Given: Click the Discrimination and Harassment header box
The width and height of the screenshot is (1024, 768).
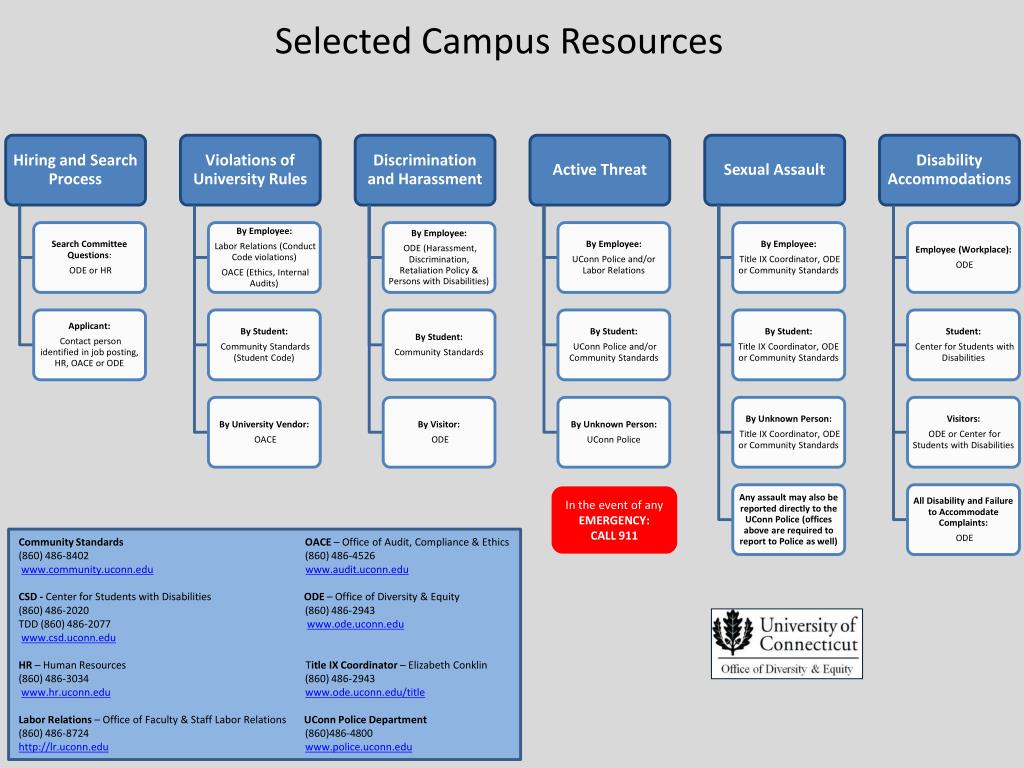Looking at the screenshot, I should pyautogui.click(x=425, y=170).
